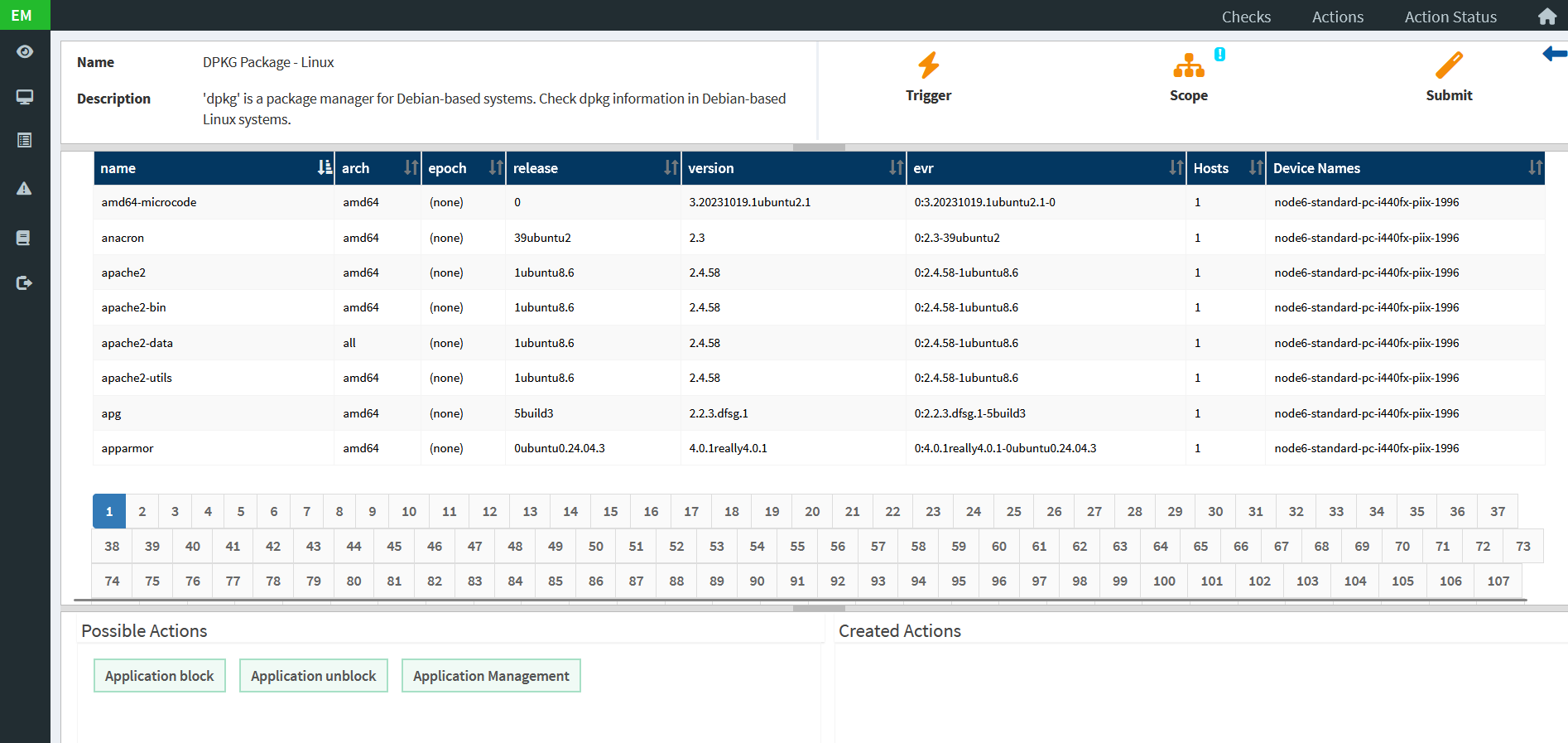Open the alerts warning triangle icon

(25, 189)
